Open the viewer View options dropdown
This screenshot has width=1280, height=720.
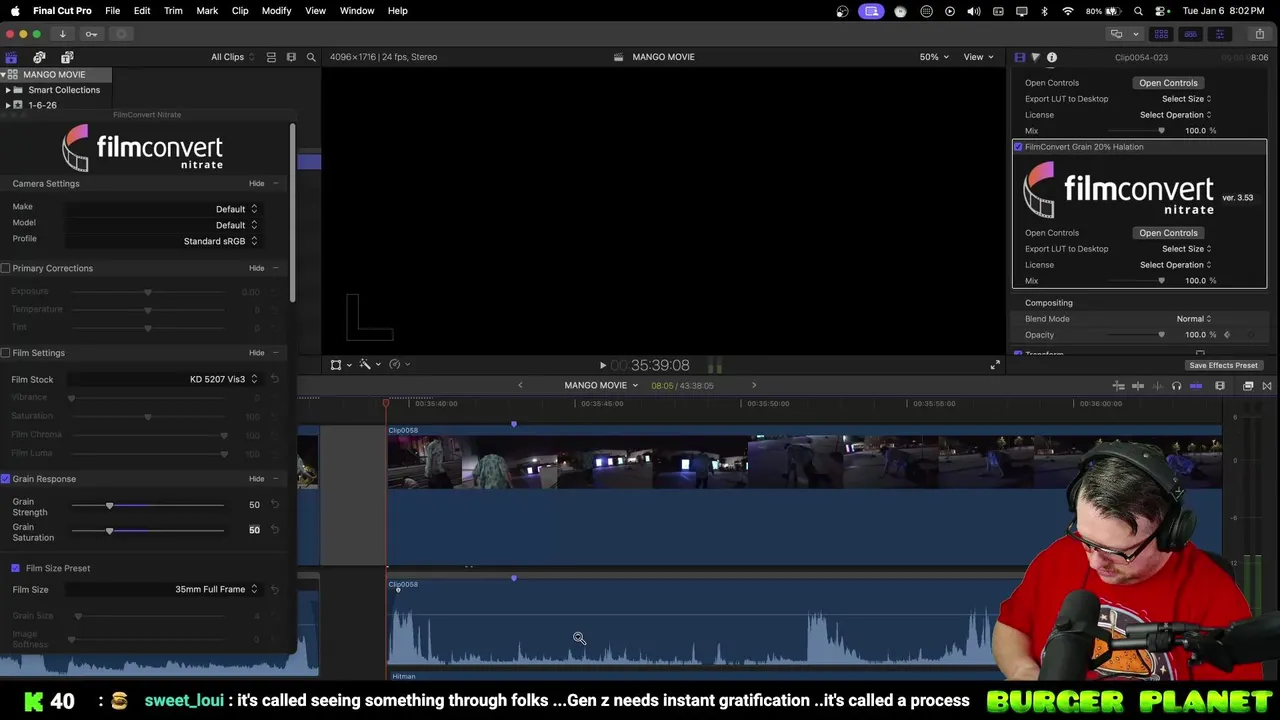click(978, 57)
